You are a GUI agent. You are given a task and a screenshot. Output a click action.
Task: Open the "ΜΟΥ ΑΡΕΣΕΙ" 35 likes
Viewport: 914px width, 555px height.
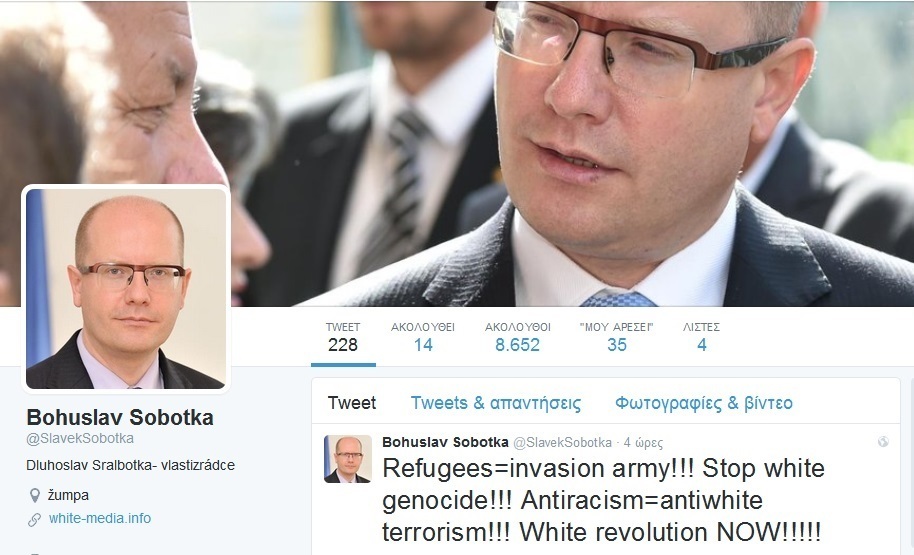tap(617, 337)
